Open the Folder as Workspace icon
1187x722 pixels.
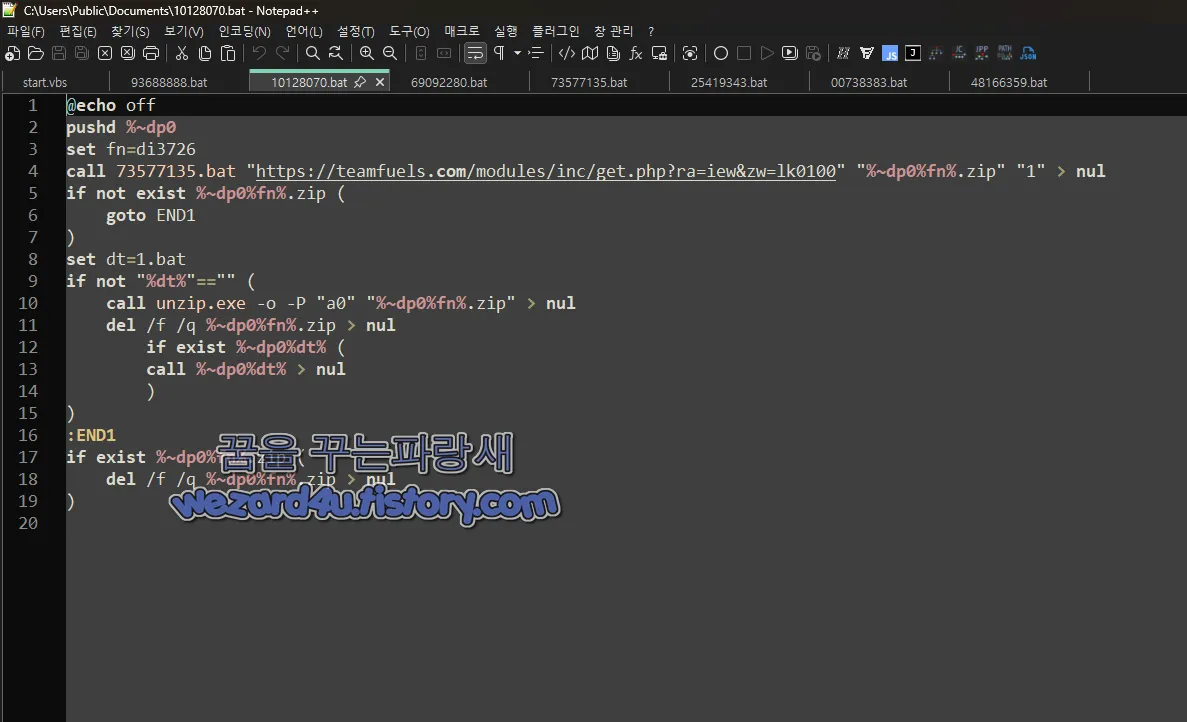pos(659,53)
